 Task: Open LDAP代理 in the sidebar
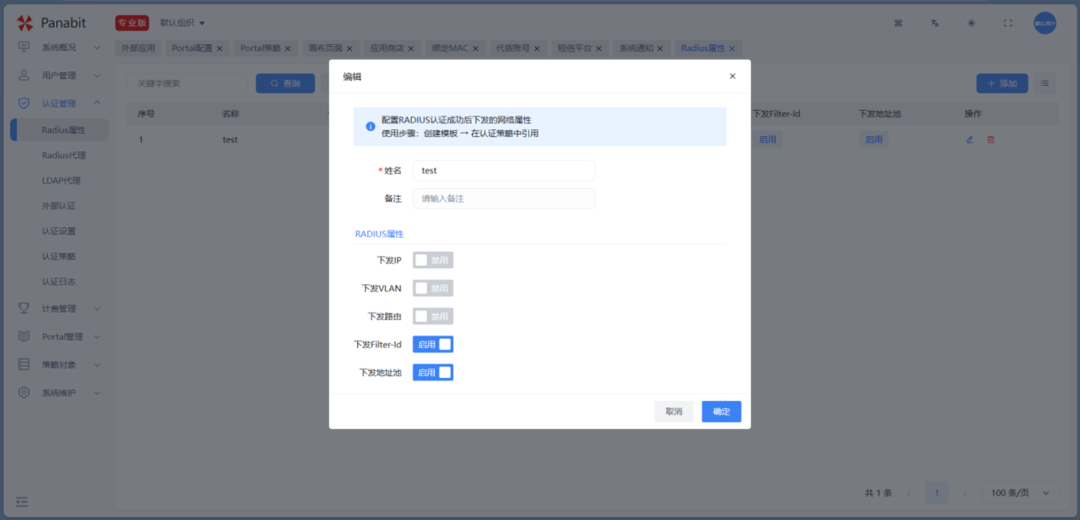click(61, 180)
